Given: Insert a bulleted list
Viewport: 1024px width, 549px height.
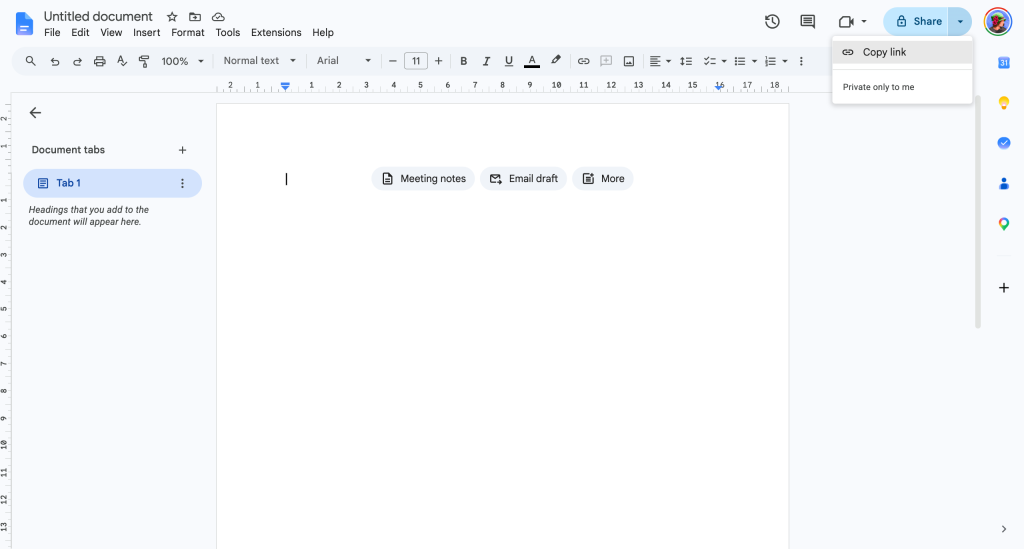Looking at the screenshot, I should pyautogui.click(x=740, y=61).
